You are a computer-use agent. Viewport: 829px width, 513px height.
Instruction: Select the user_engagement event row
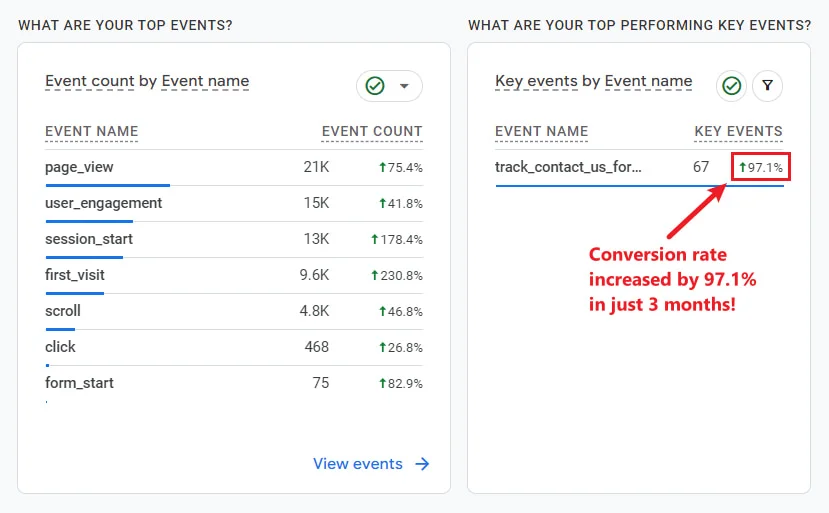tap(103, 203)
